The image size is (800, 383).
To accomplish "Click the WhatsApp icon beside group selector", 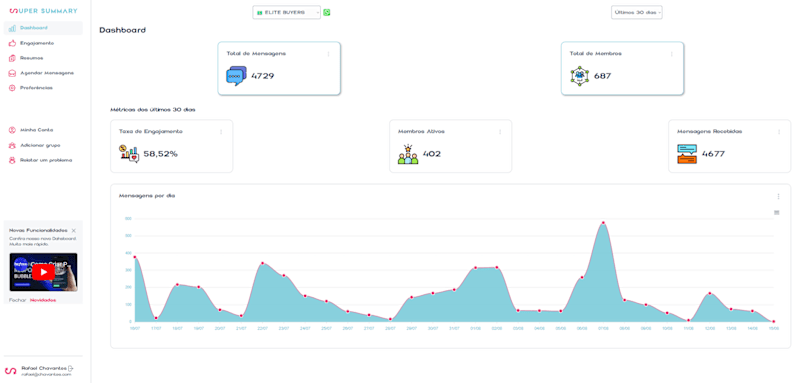I will (327, 12).
